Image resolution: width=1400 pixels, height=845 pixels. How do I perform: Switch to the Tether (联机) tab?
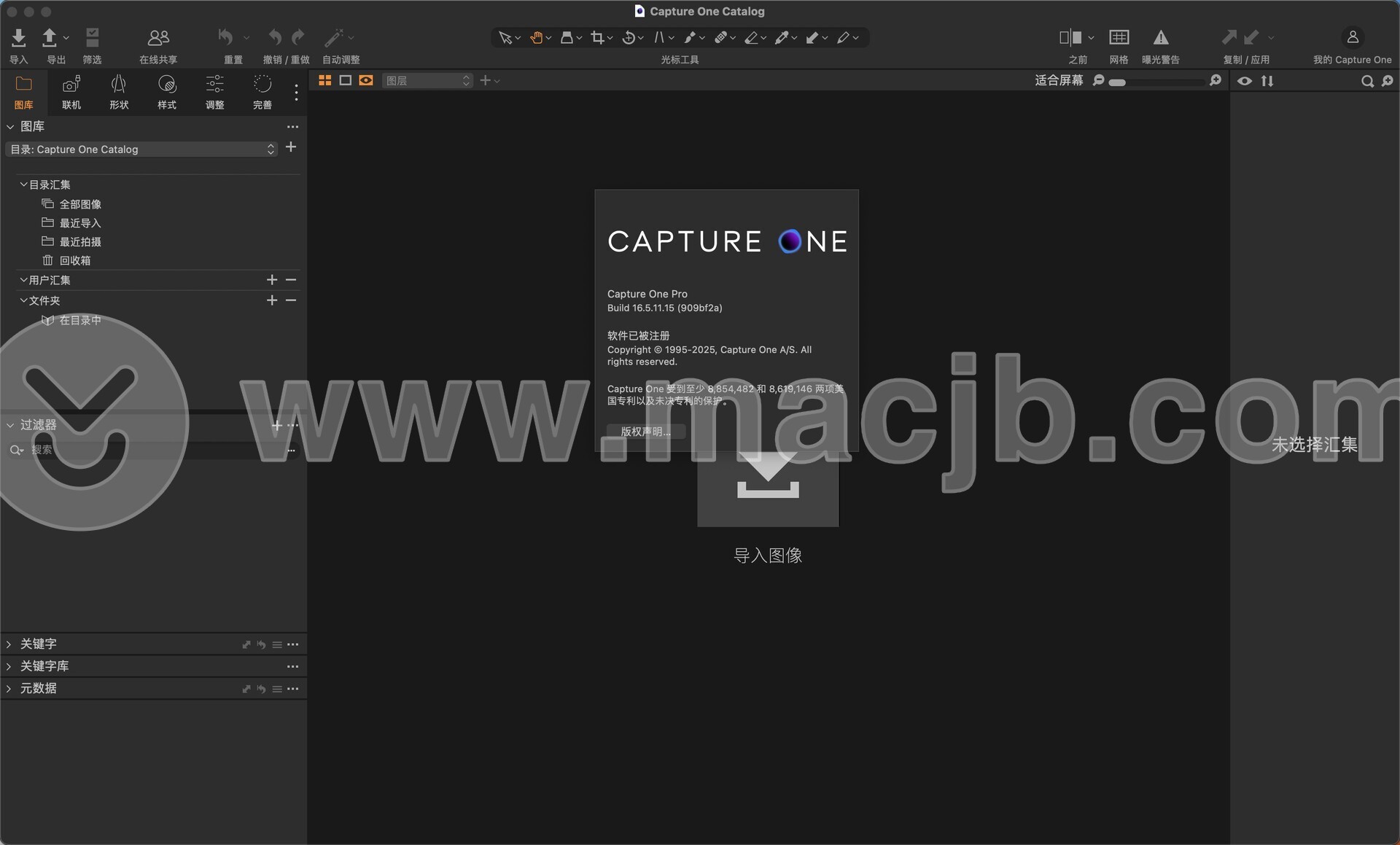click(x=71, y=92)
